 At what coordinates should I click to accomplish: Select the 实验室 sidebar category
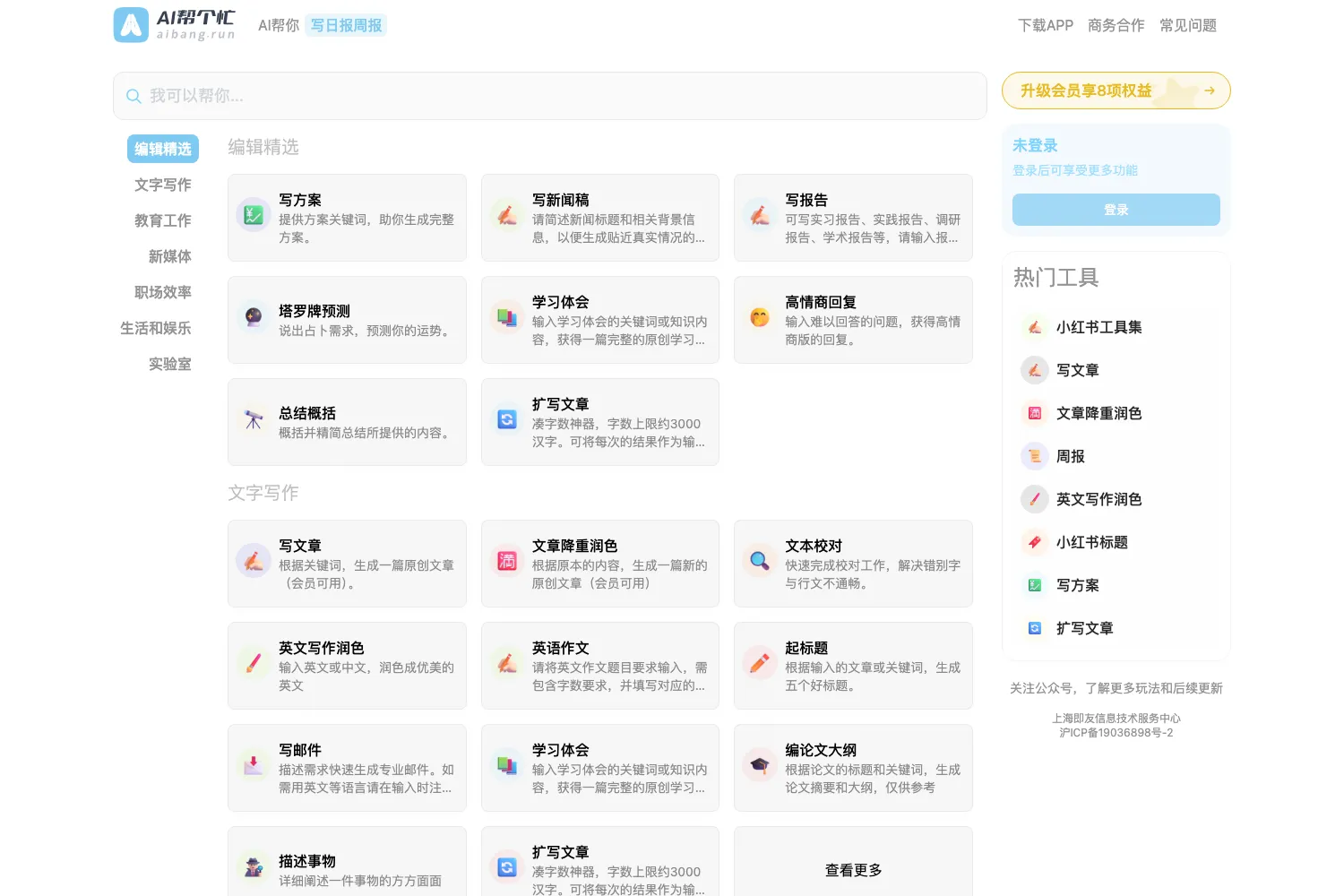pyautogui.click(x=170, y=364)
